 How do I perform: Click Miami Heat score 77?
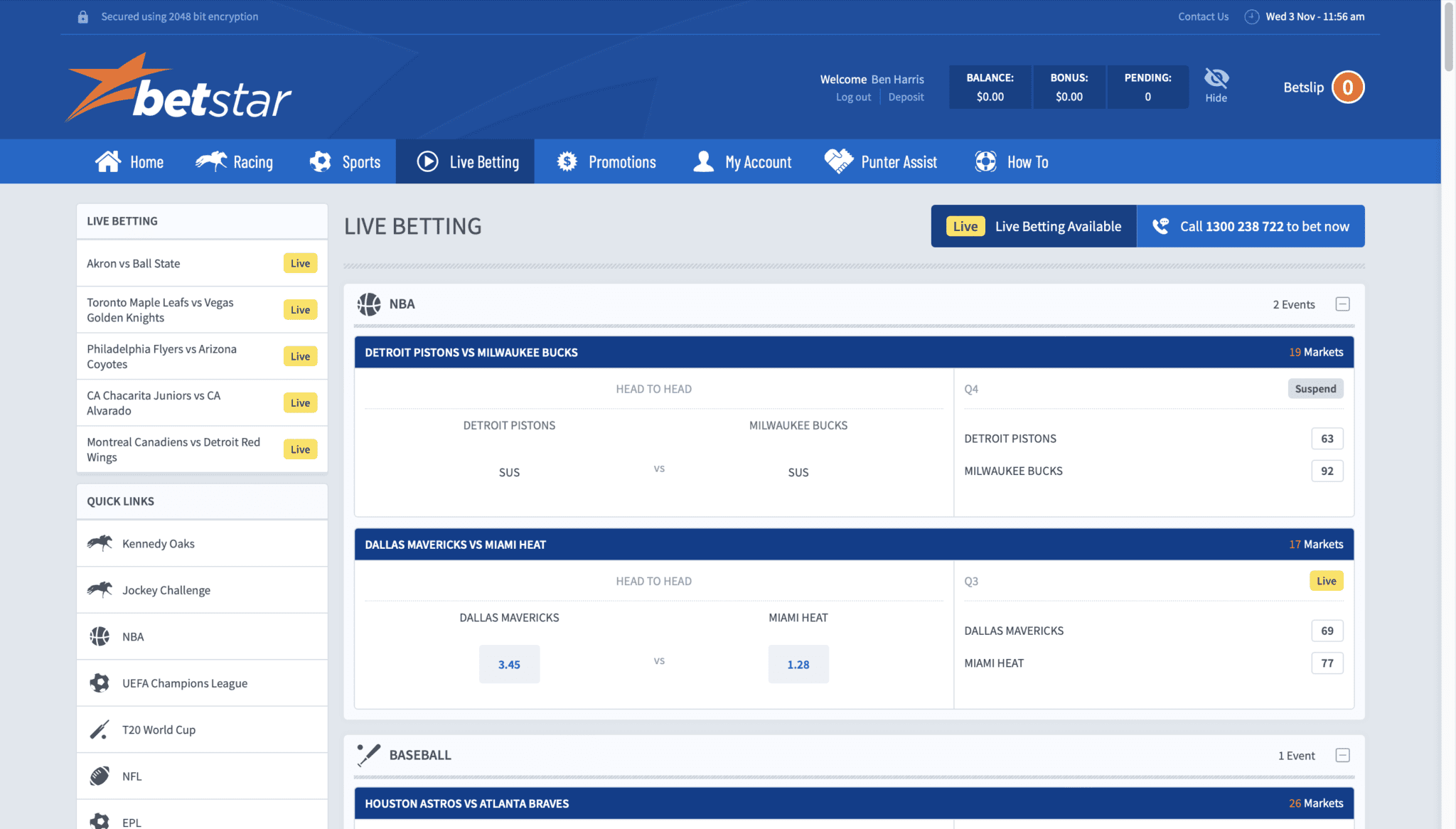[x=1327, y=663]
